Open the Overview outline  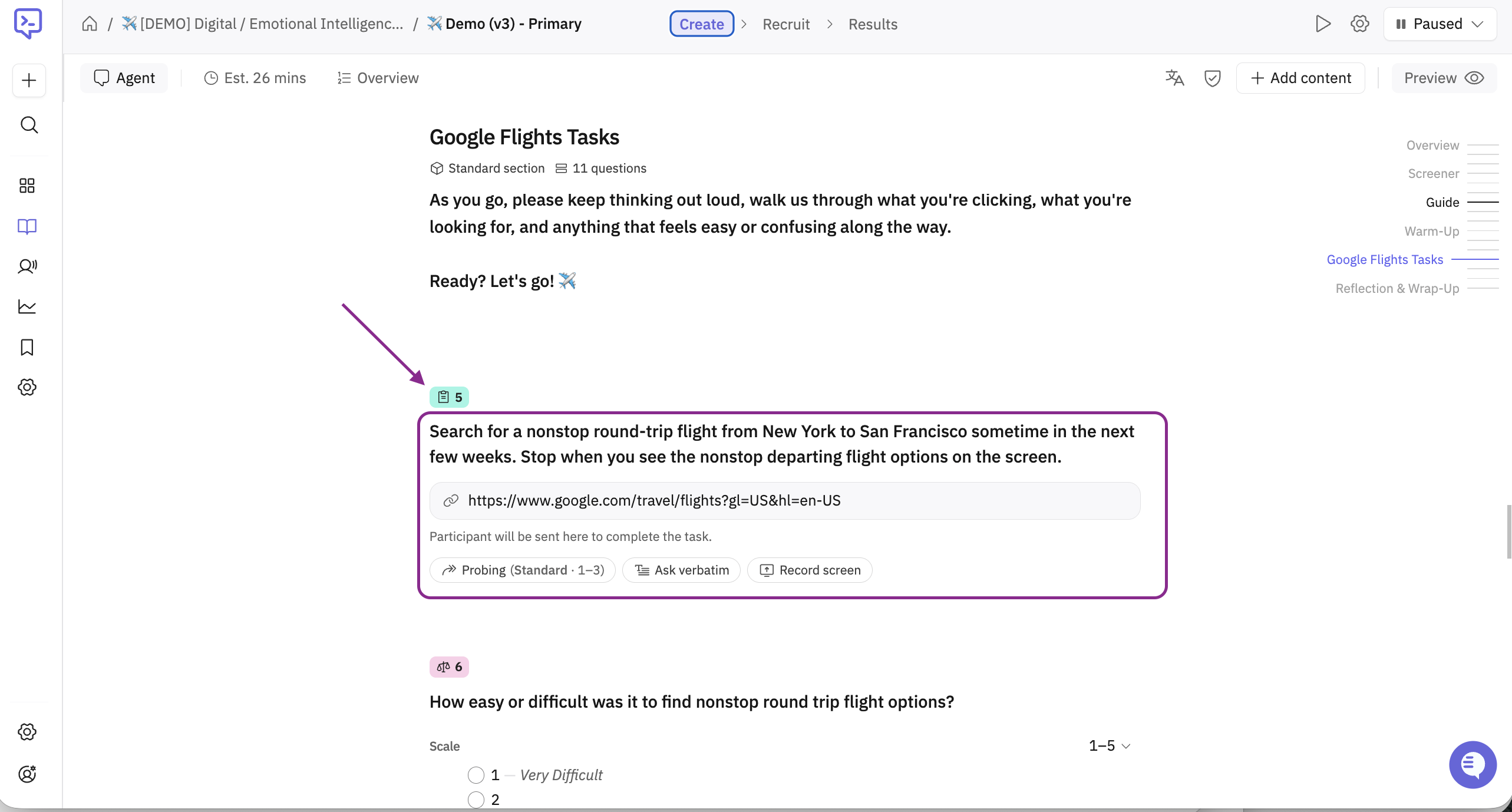click(x=378, y=78)
